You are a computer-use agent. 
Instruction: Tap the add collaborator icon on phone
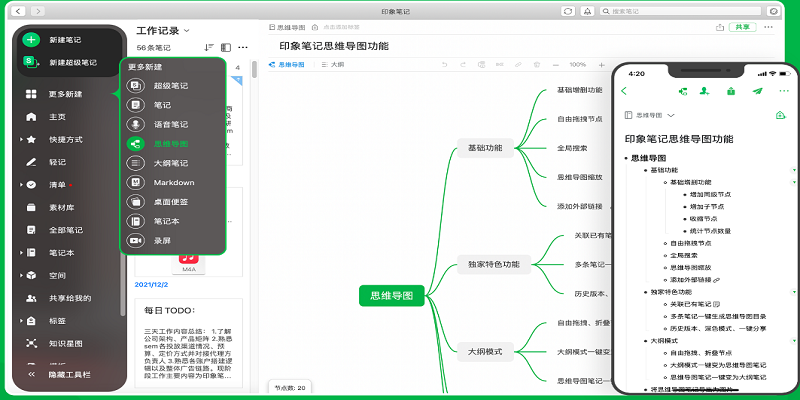pyautogui.click(x=705, y=91)
